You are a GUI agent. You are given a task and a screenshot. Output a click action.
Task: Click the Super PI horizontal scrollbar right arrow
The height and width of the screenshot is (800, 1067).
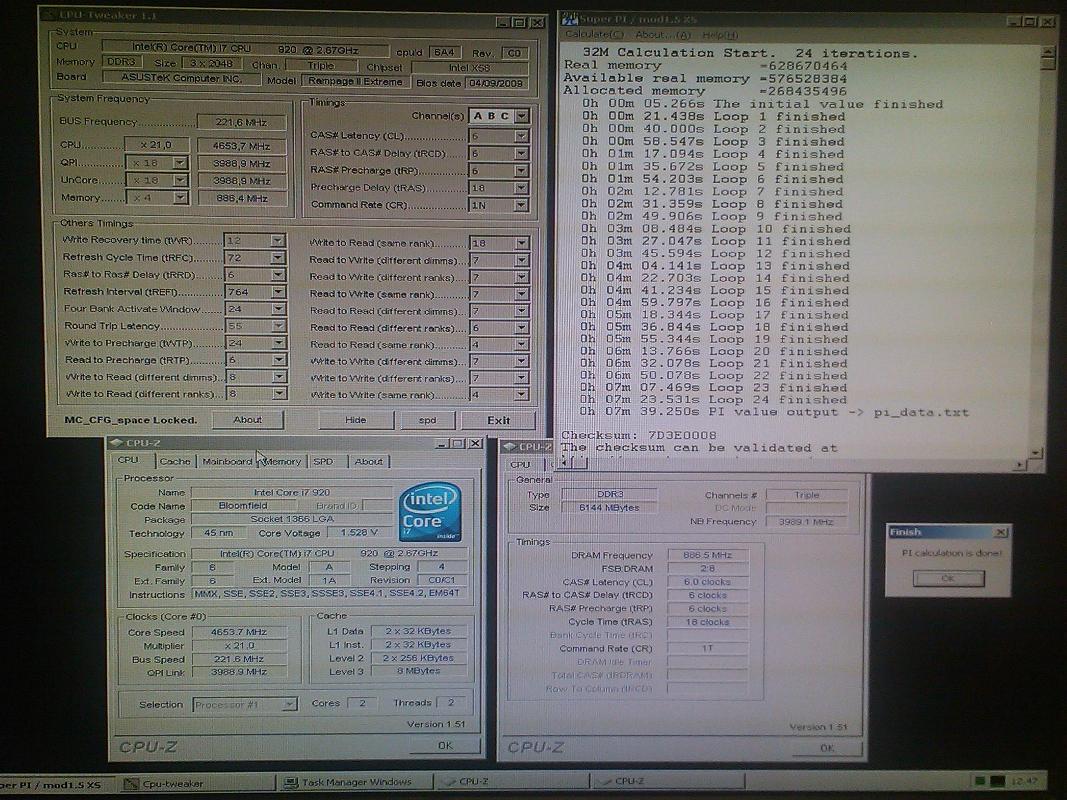click(x=1019, y=465)
